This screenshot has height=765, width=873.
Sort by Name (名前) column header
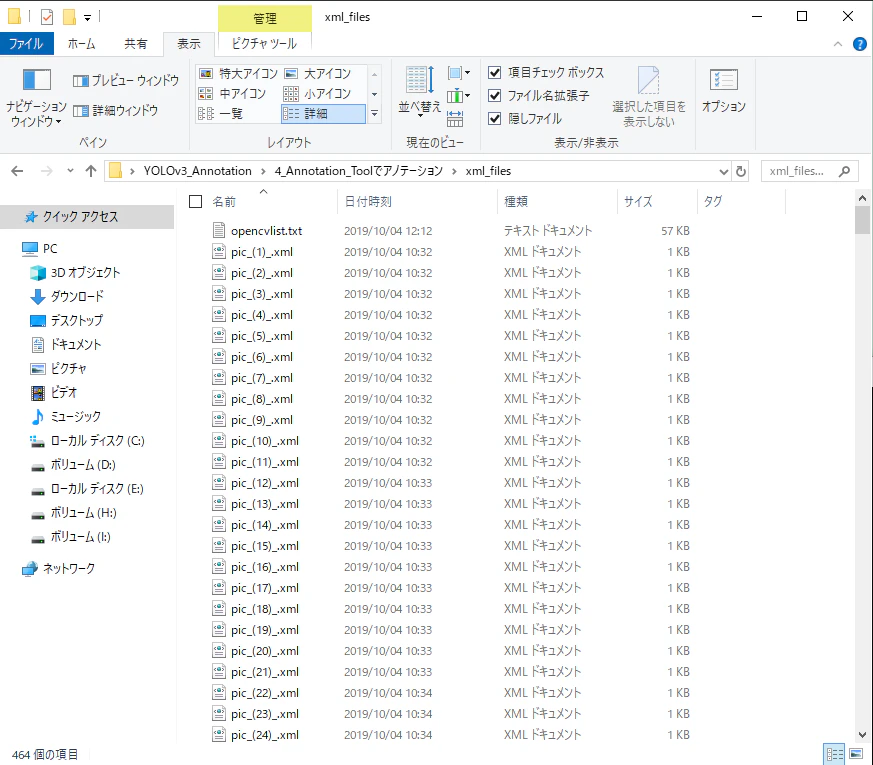click(x=224, y=202)
